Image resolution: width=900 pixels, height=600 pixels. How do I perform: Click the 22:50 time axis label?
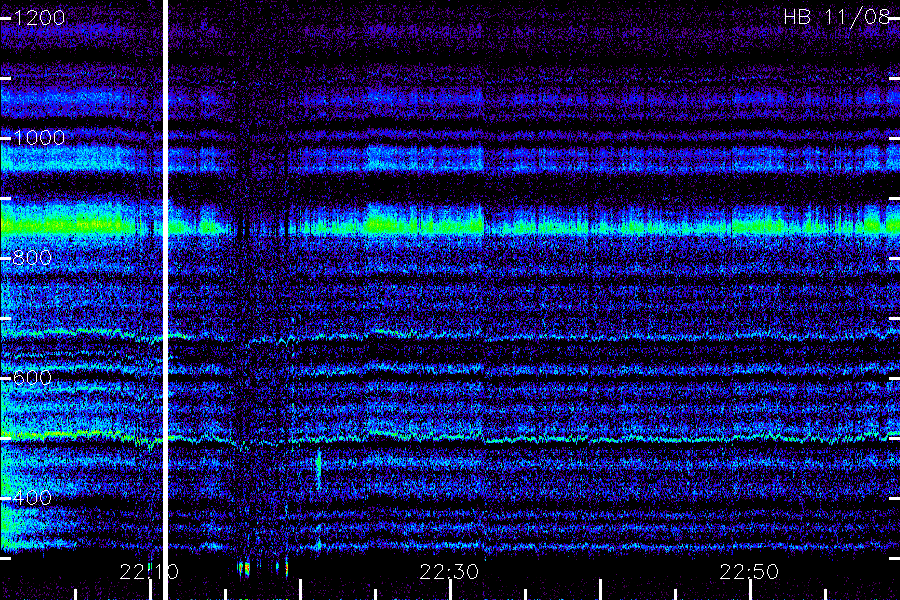[749, 572]
